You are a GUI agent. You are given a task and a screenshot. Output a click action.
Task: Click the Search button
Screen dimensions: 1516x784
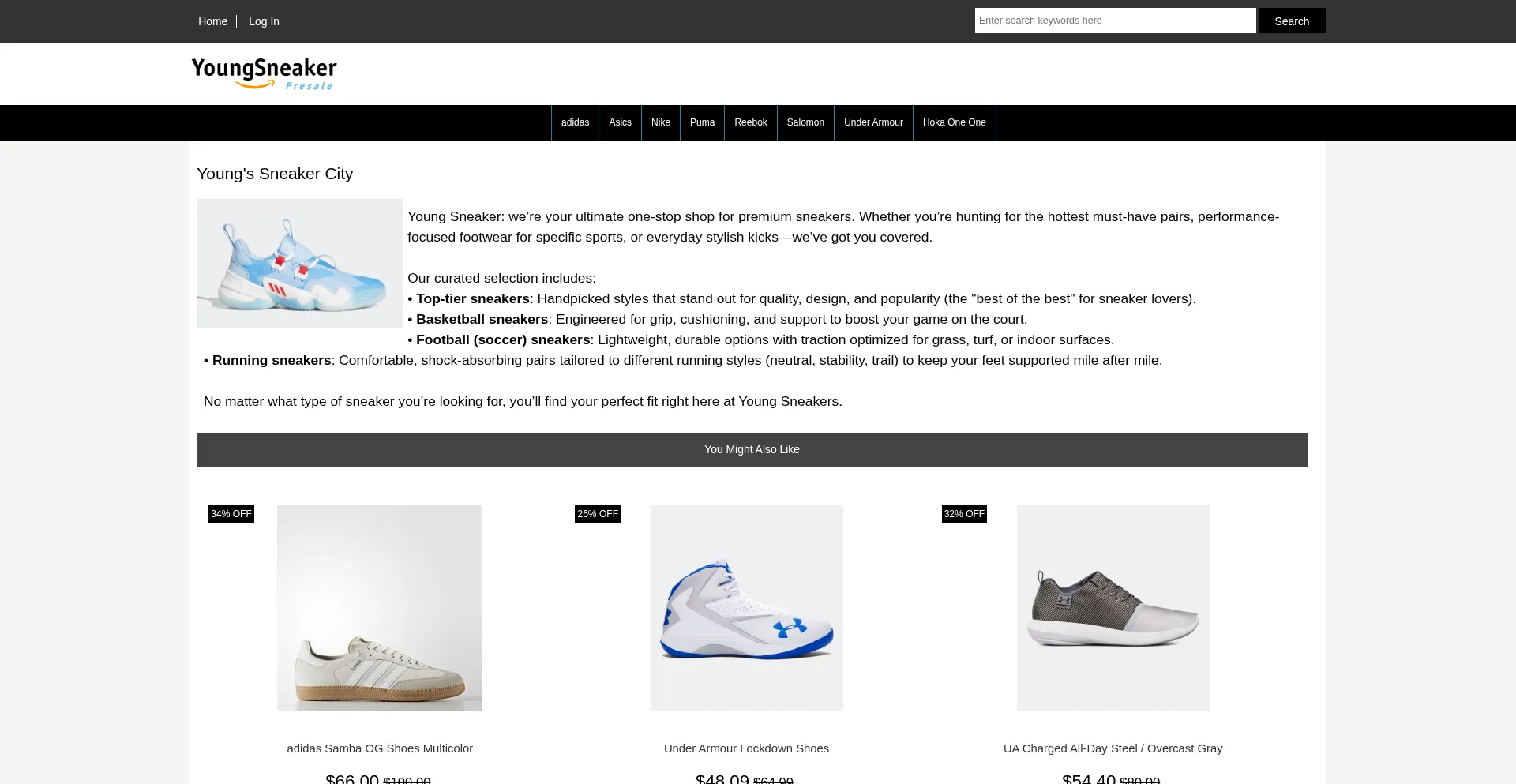point(1292,21)
